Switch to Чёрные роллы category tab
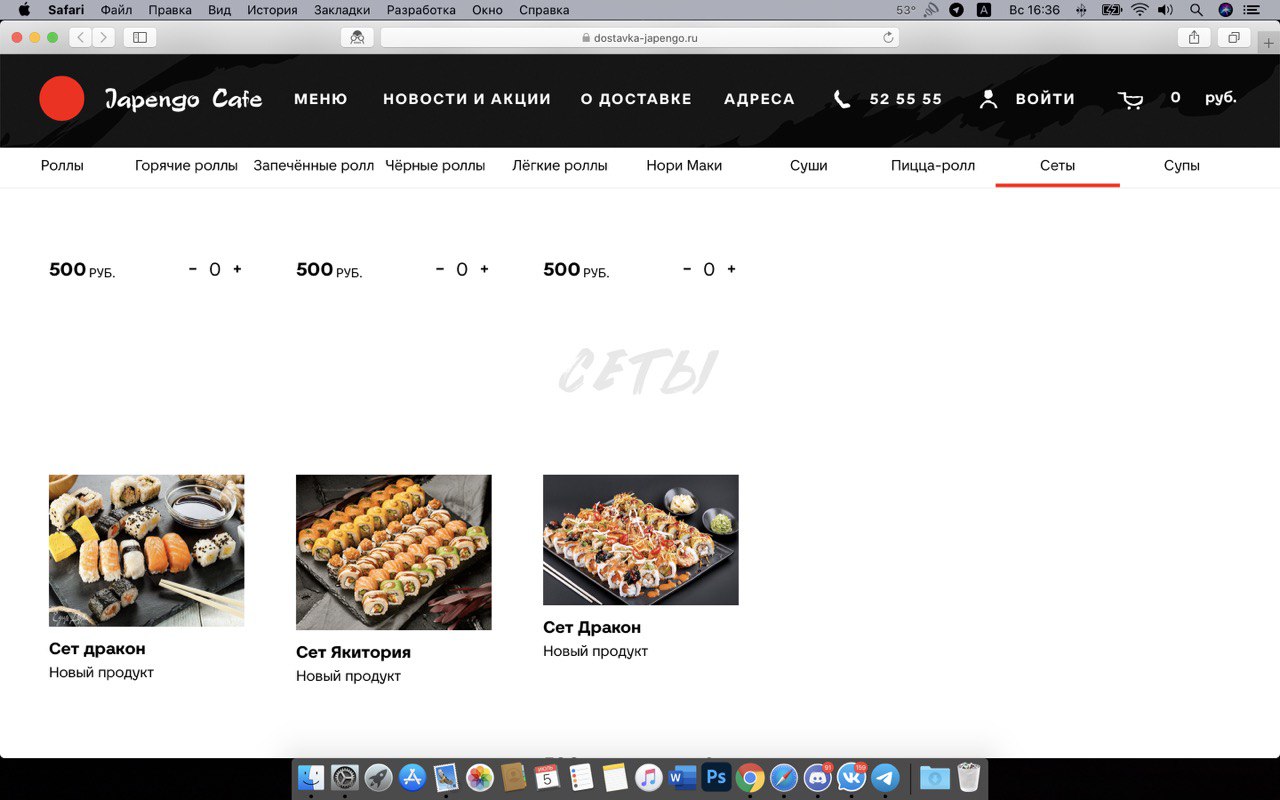Screen dimensions: 1280x800 click(x=435, y=166)
